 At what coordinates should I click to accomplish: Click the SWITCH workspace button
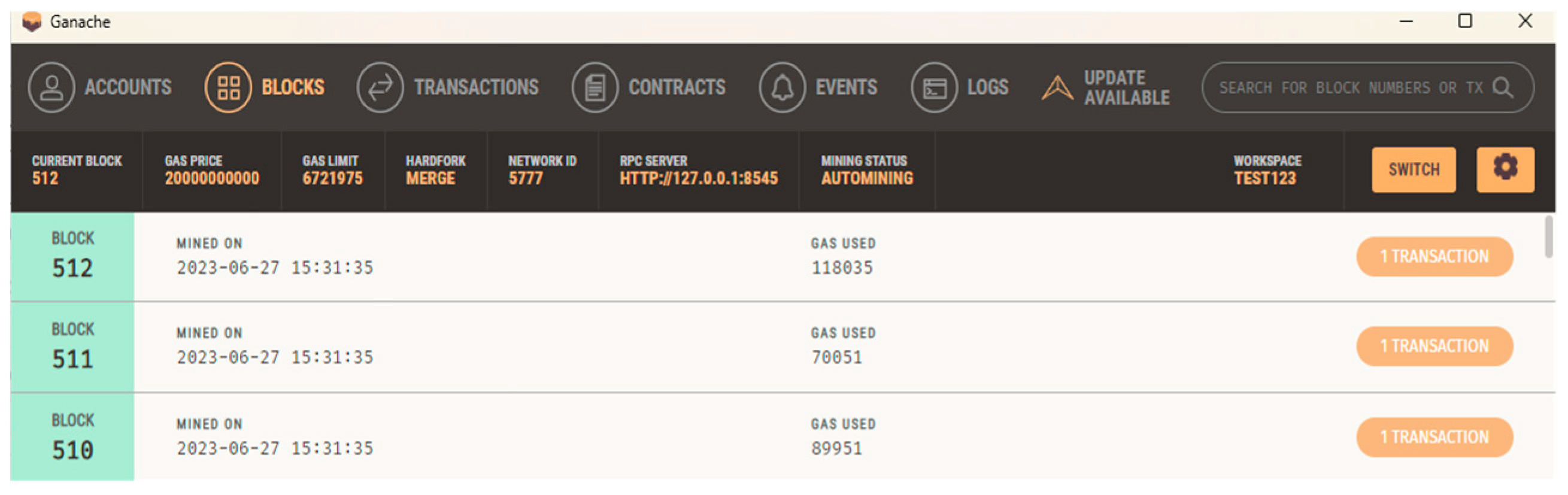[x=1414, y=169]
